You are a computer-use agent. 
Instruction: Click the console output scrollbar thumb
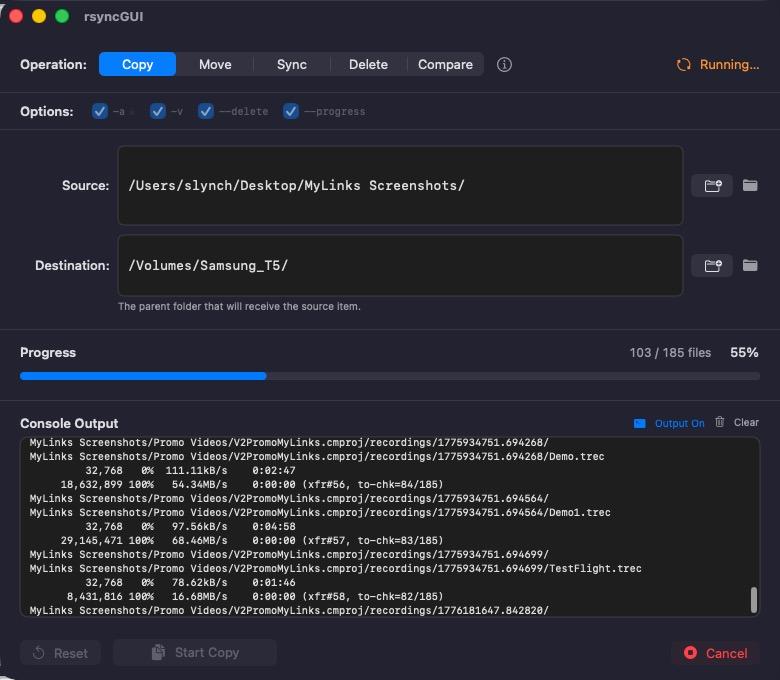753,599
